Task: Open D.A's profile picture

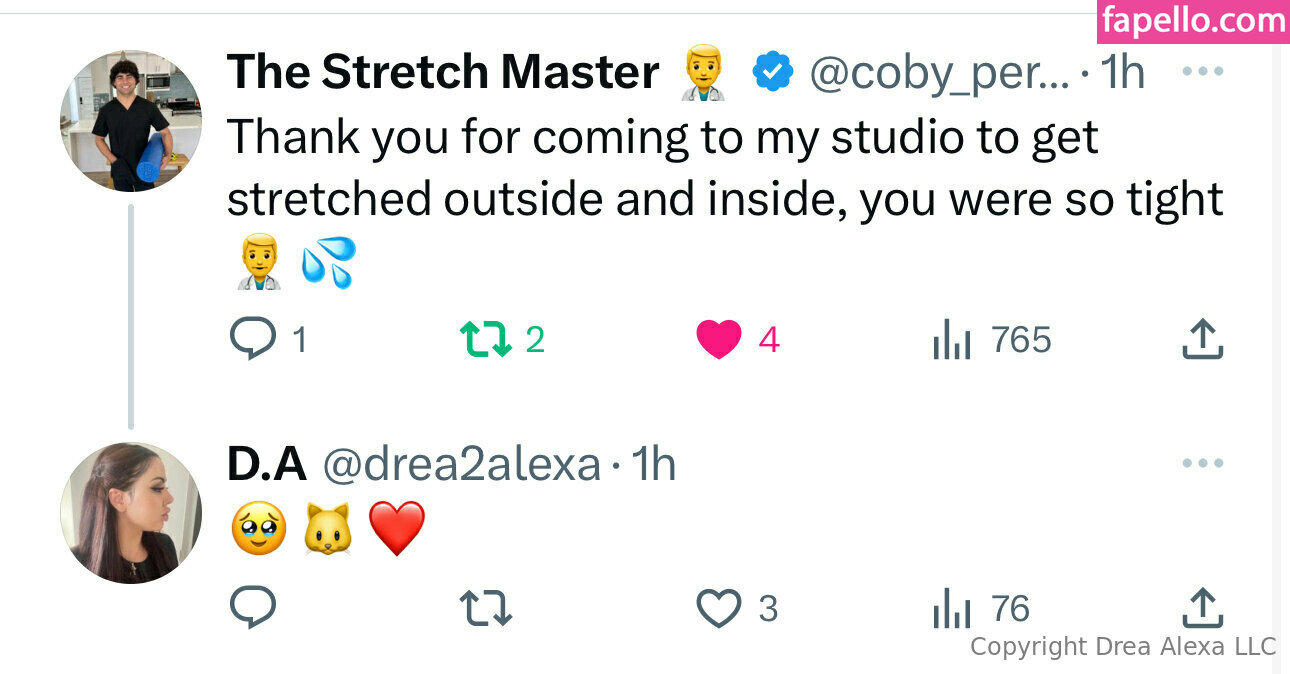Action: click(130, 513)
